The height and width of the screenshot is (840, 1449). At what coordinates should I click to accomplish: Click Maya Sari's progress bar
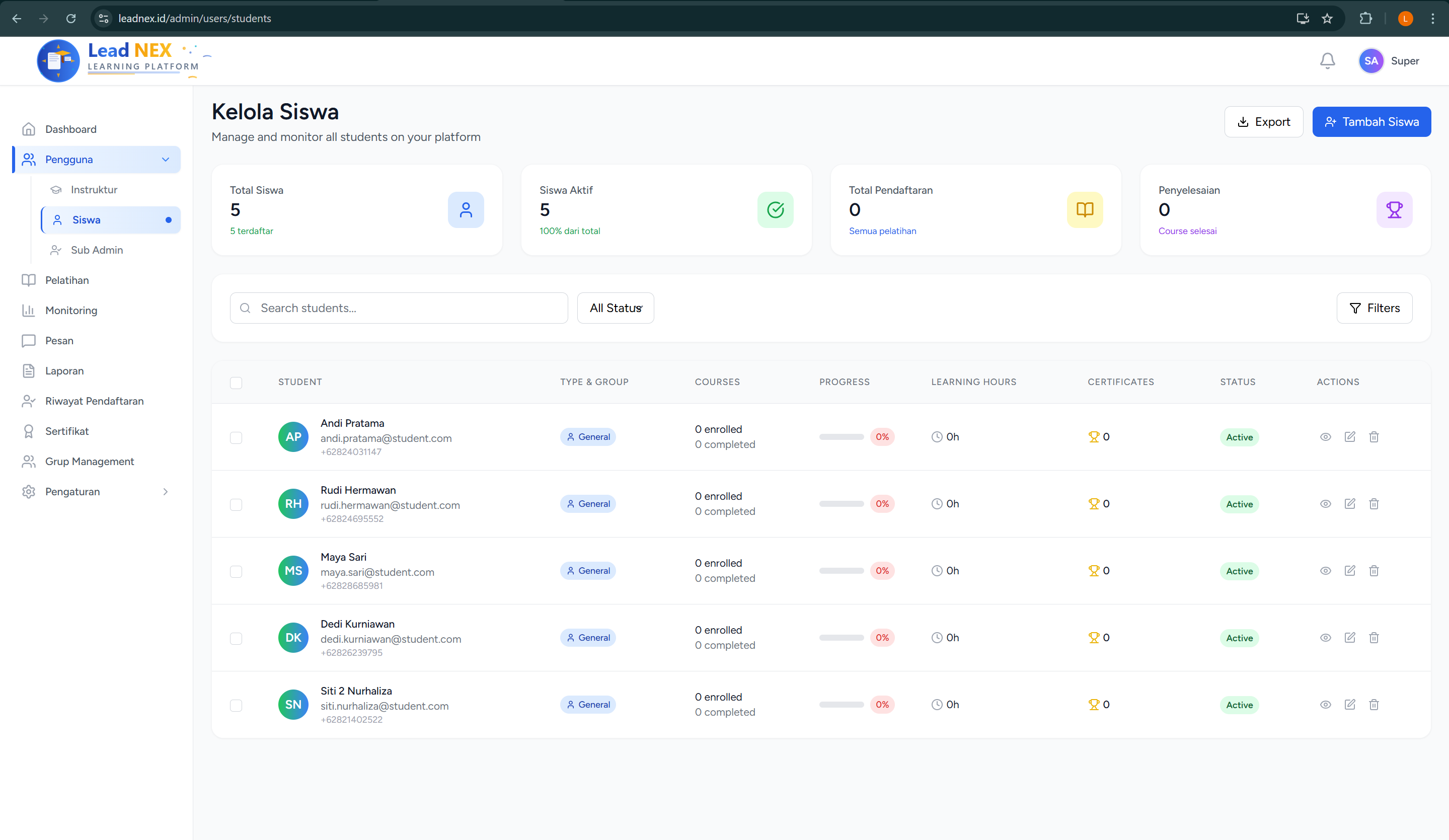[x=841, y=571]
